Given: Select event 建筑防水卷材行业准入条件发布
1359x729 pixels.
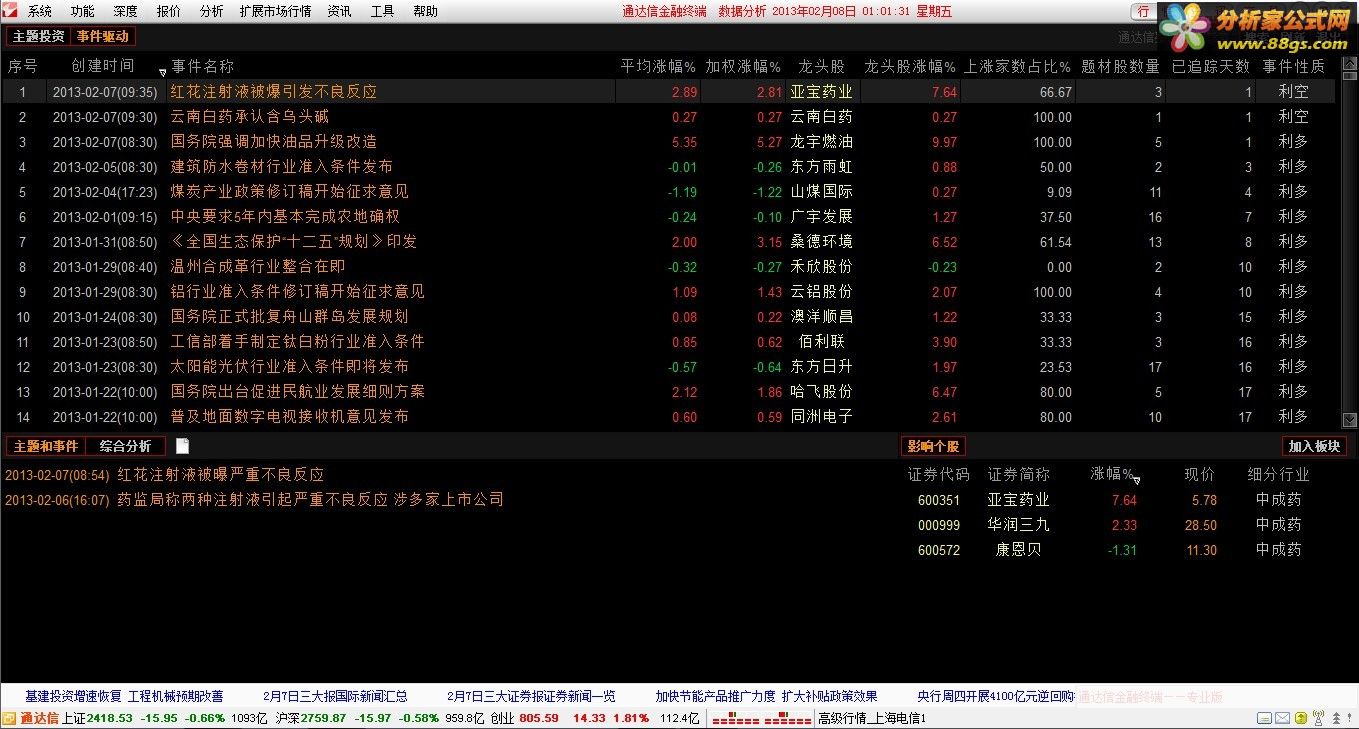Looking at the screenshot, I should tap(282, 166).
